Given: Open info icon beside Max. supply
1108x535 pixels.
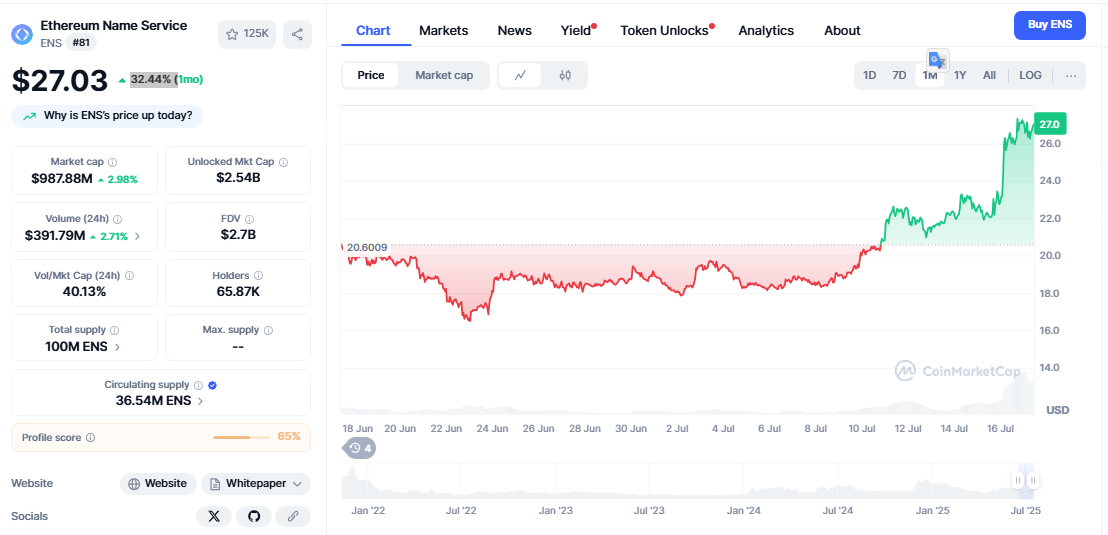Looking at the screenshot, I should (269, 330).
